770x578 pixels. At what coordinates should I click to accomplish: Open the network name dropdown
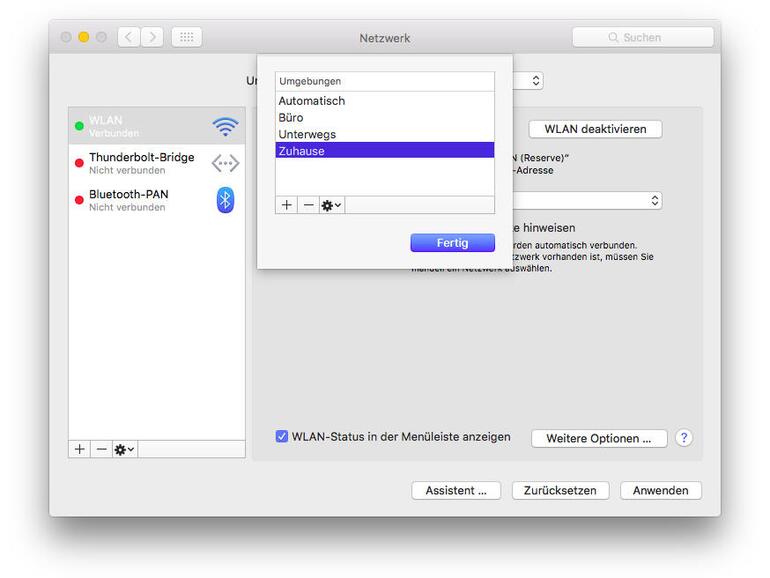tap(587, 200)
